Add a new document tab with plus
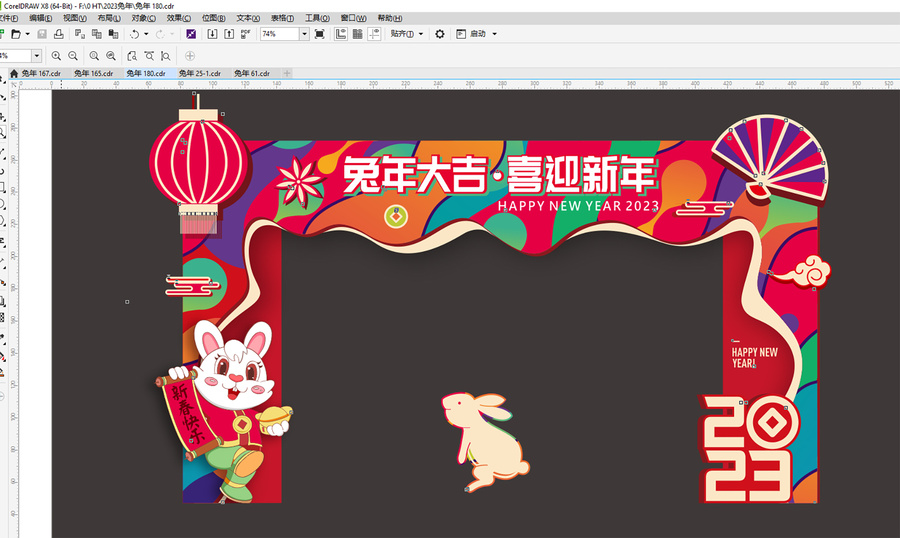The height and width of the screenshot is (538, 900). 287,73
